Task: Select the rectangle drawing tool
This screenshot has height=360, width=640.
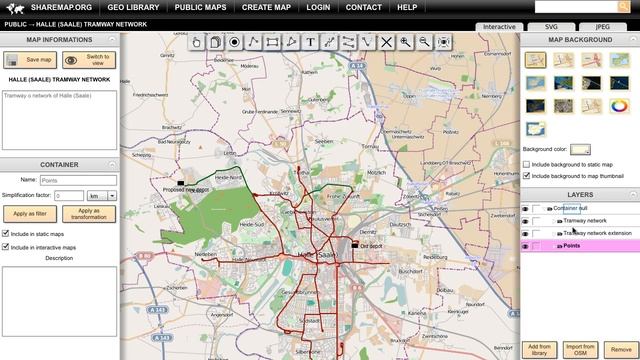Action: coord(272,42)
